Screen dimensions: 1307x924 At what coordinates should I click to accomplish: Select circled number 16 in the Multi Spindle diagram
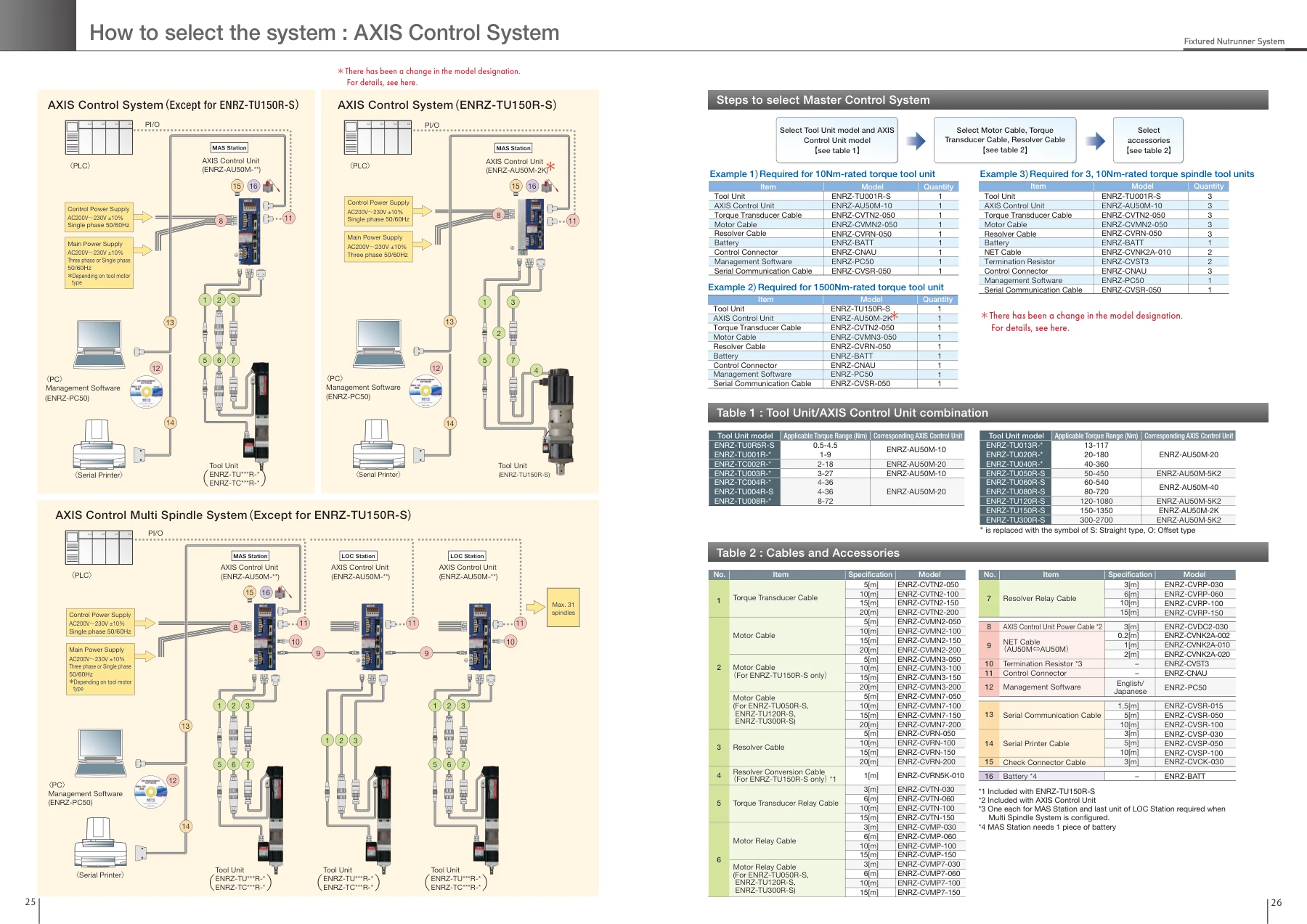point(266,592)
